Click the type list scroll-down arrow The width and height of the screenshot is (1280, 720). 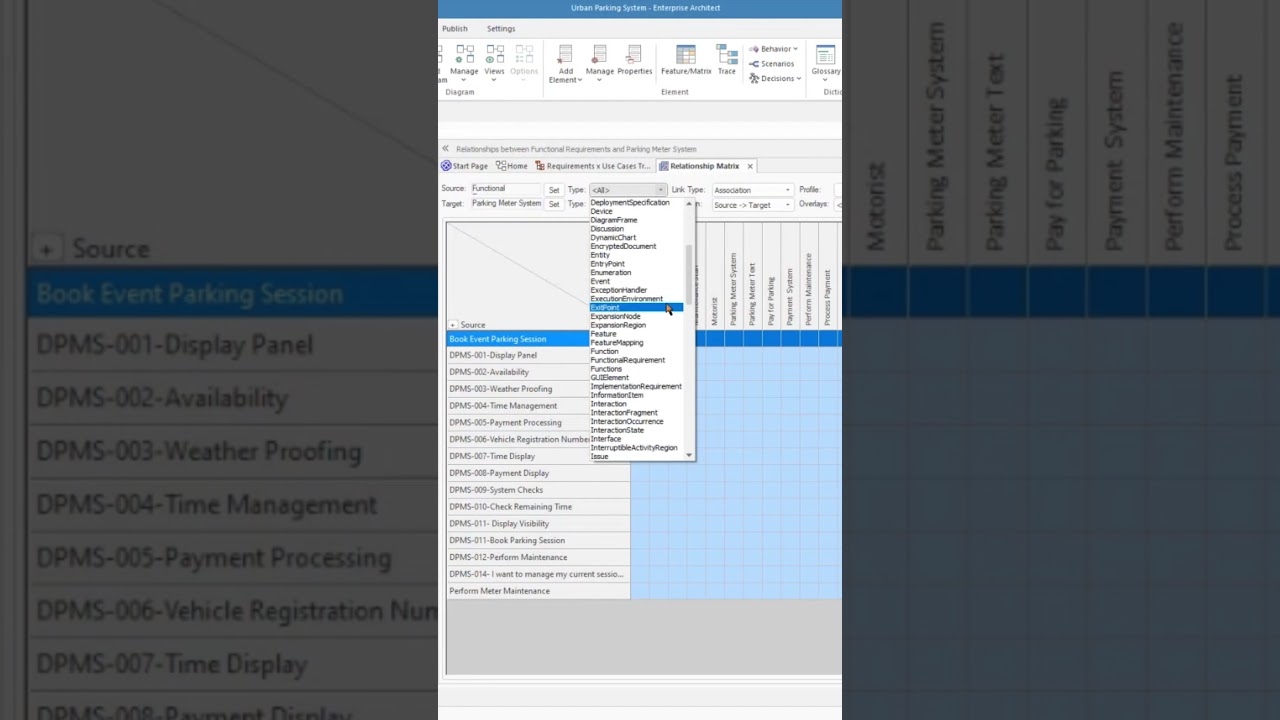coord(689,455)
